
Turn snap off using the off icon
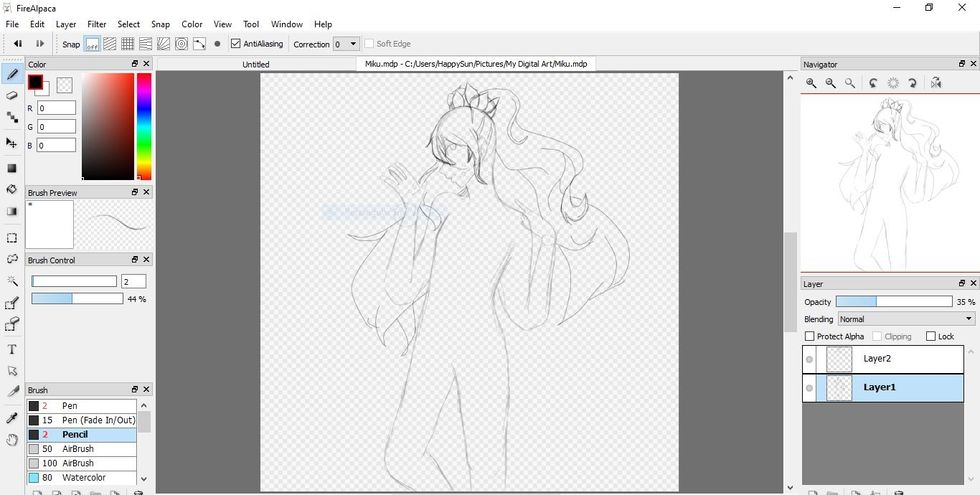(x=92, y=44)
